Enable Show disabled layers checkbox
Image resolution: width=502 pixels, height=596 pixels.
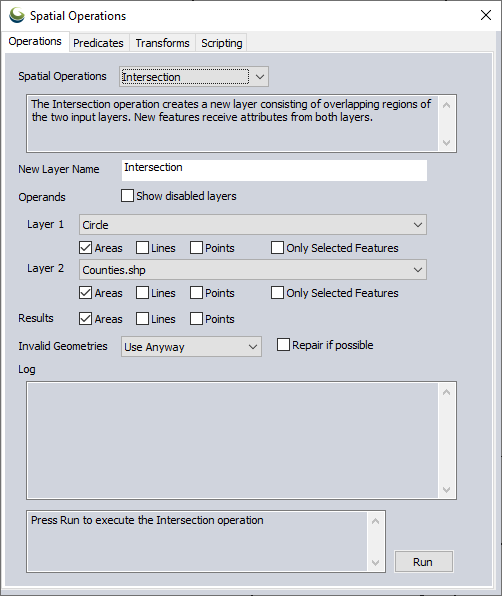[127, 196]
